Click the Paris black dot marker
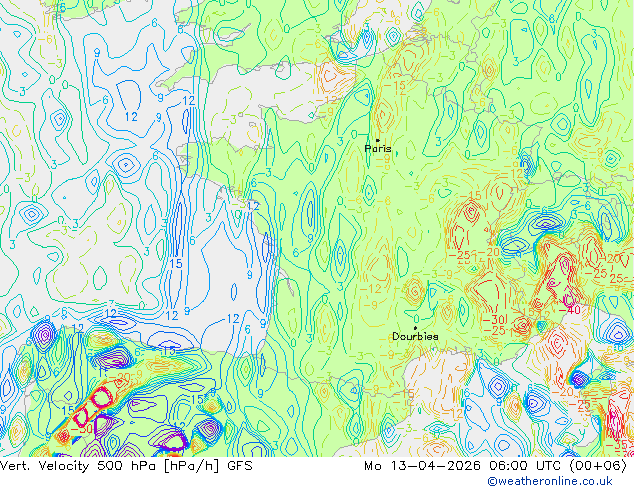The height and width of the screenshot is (490, 634). tap(378, 140)
